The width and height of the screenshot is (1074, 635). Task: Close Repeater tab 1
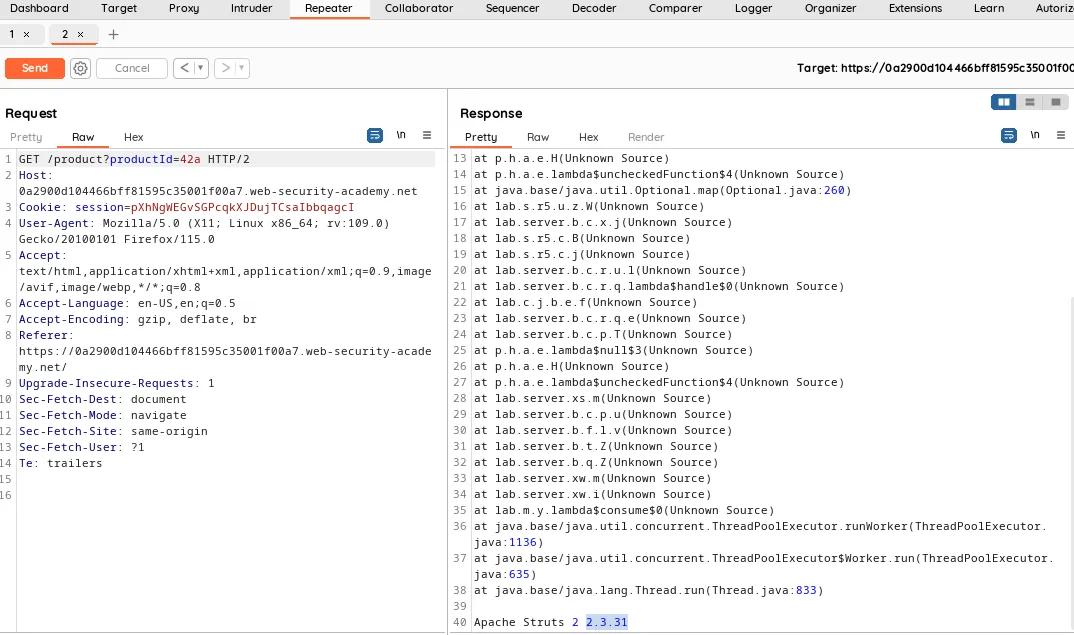pos(27,34)
